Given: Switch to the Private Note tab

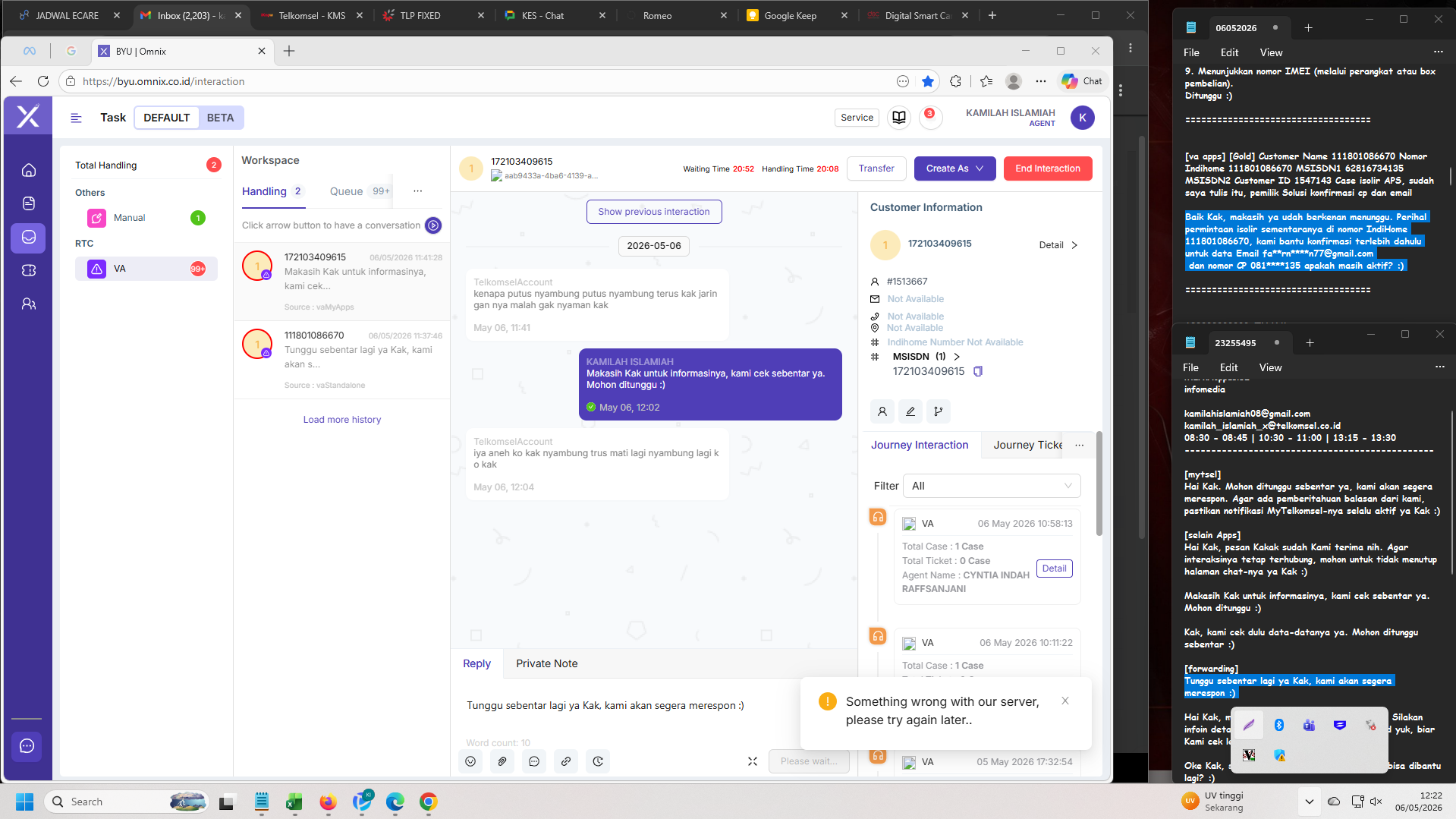Looking at the screenshot, I should coord(547,663).
